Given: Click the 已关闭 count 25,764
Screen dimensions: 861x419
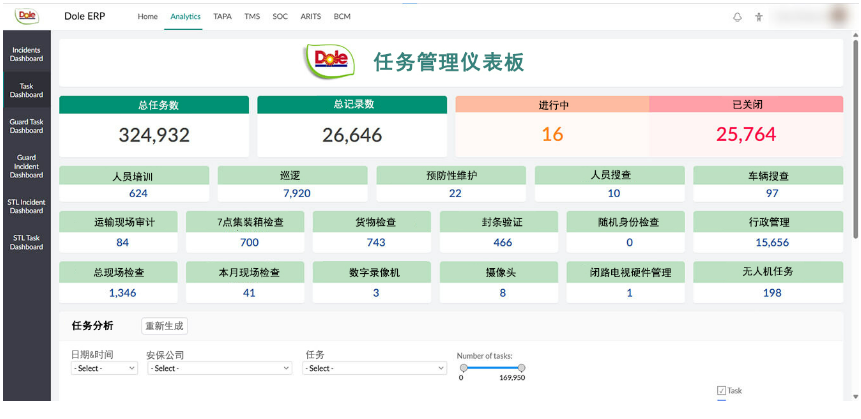Looking at the screenshot, I should 746,134.
